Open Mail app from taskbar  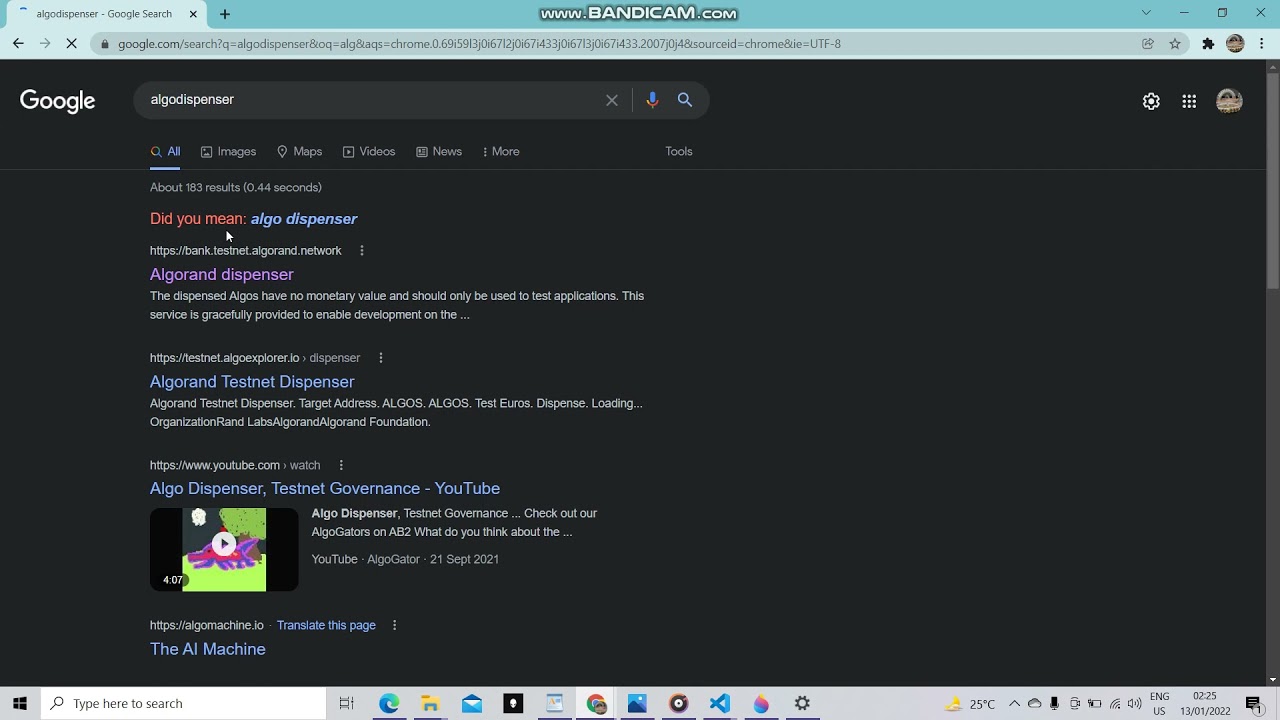click(x=472, y=703)
